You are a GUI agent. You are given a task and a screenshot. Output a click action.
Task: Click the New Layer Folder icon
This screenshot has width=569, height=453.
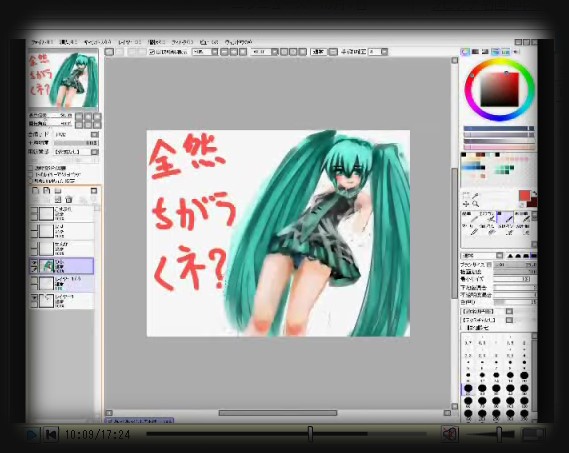(58, 191)
